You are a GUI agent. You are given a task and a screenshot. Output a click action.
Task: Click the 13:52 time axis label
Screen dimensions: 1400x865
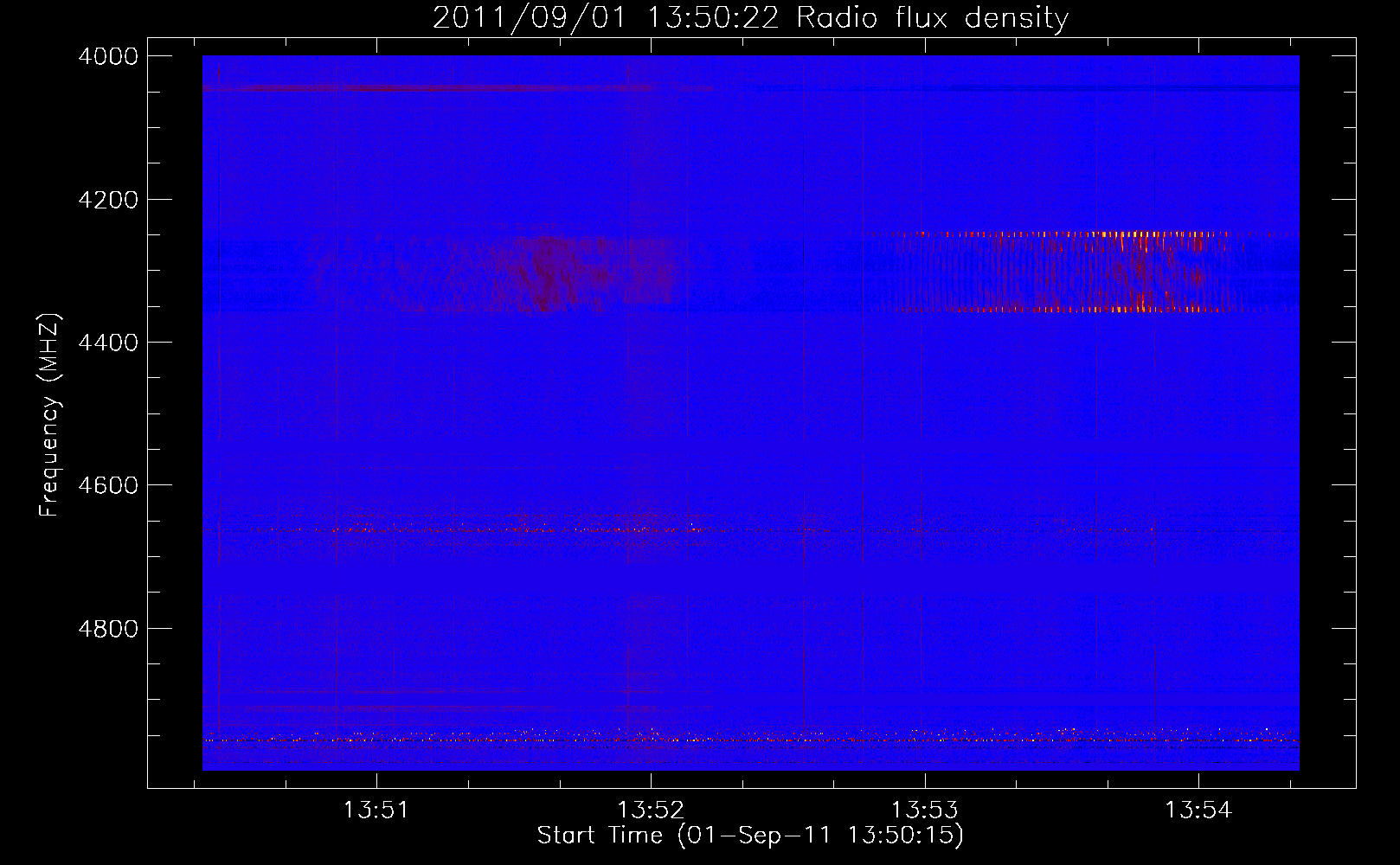tap(650, 811)
